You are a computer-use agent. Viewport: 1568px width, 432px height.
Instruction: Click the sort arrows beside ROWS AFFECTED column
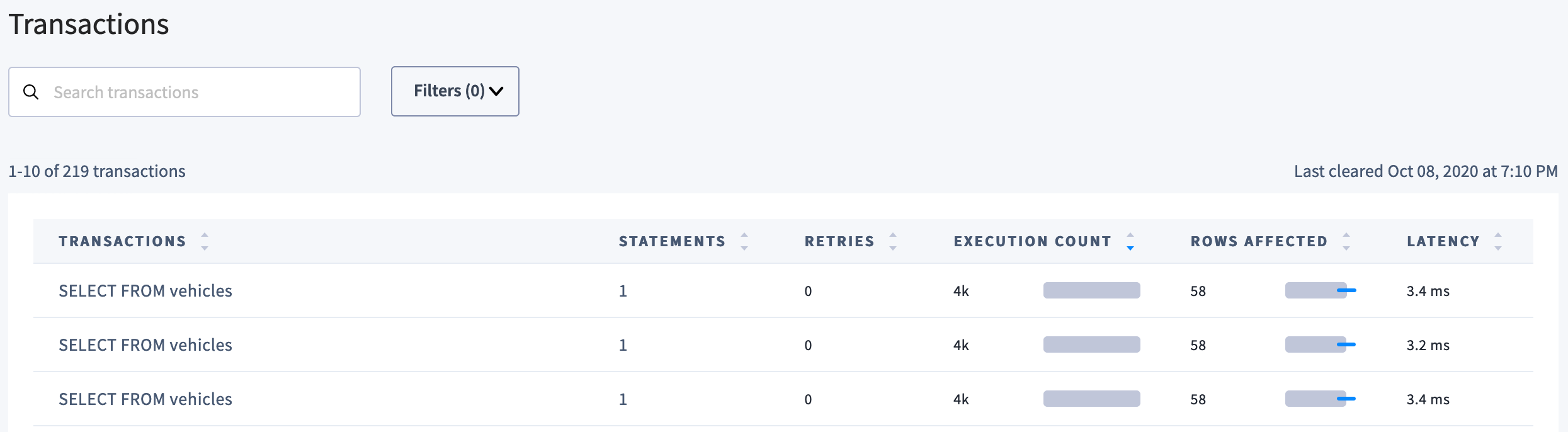[1346, 242]
